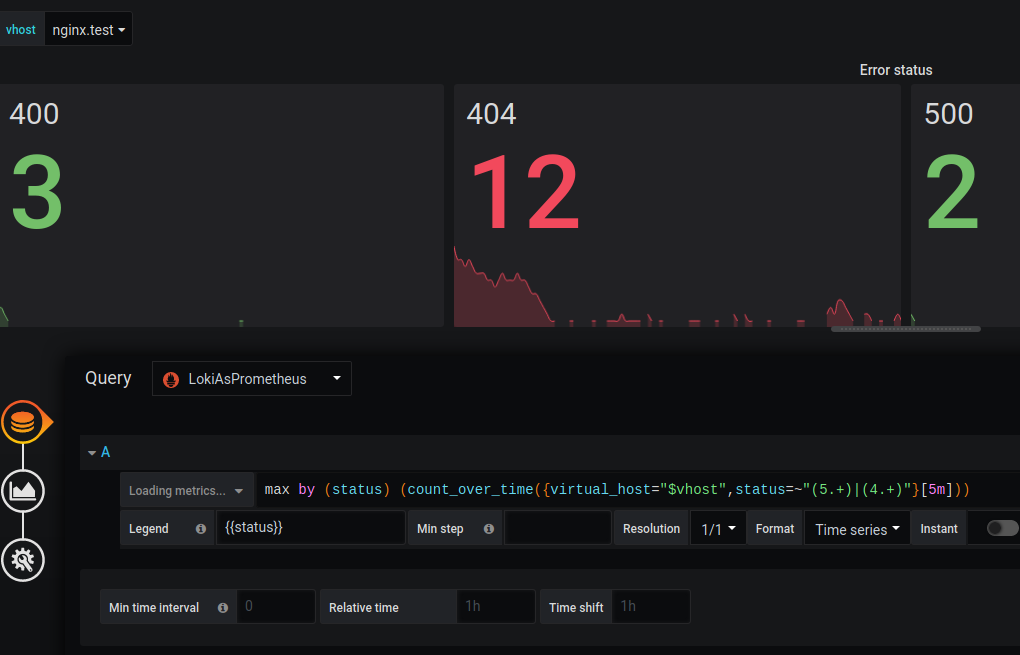Image resolution: width=1020 pixels, height=655 pixels.
Task: Click the 404 stat panel value
Action: point(523,194)
